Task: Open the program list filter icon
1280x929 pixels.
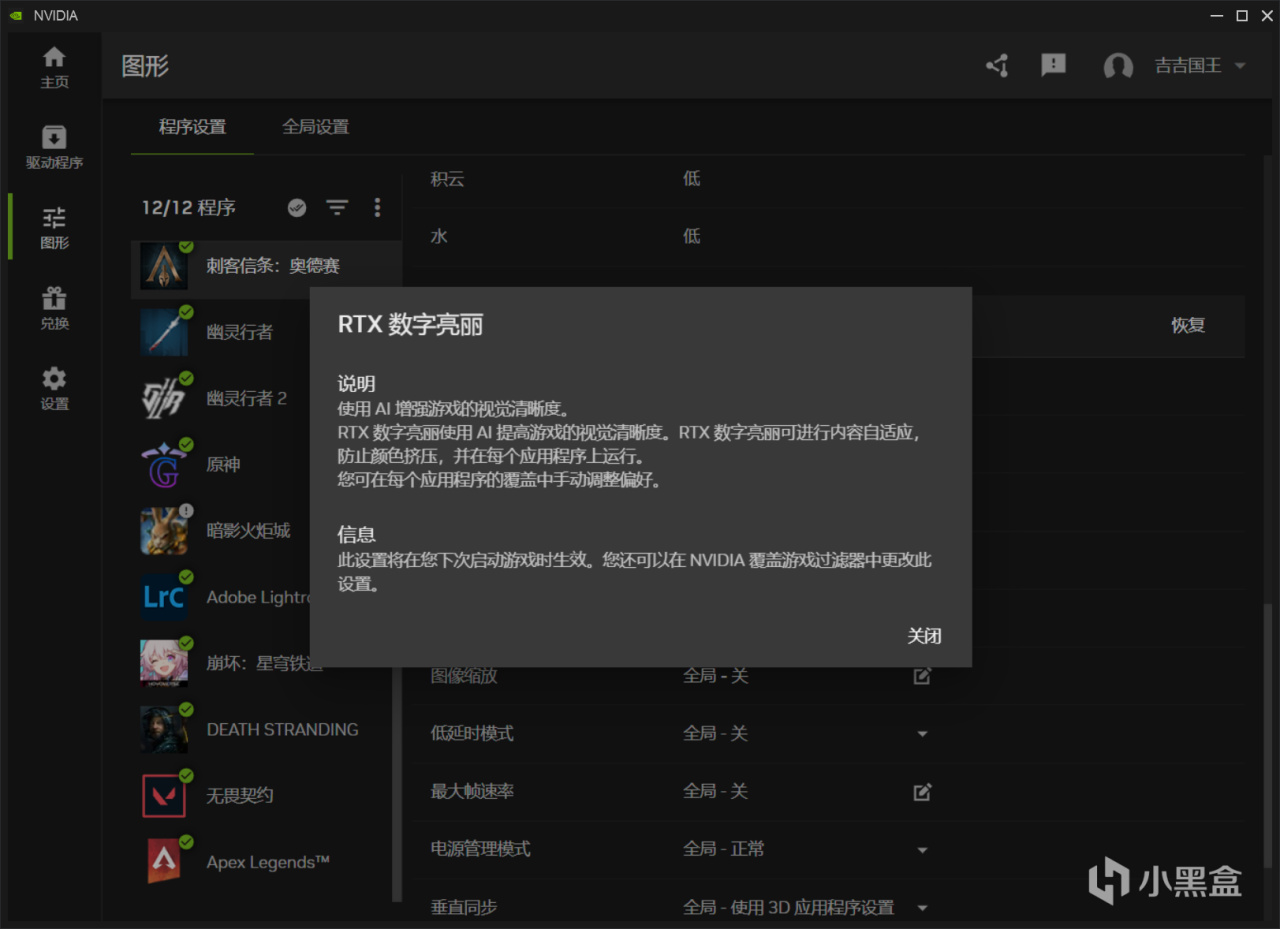Action: tap(338, 207)
